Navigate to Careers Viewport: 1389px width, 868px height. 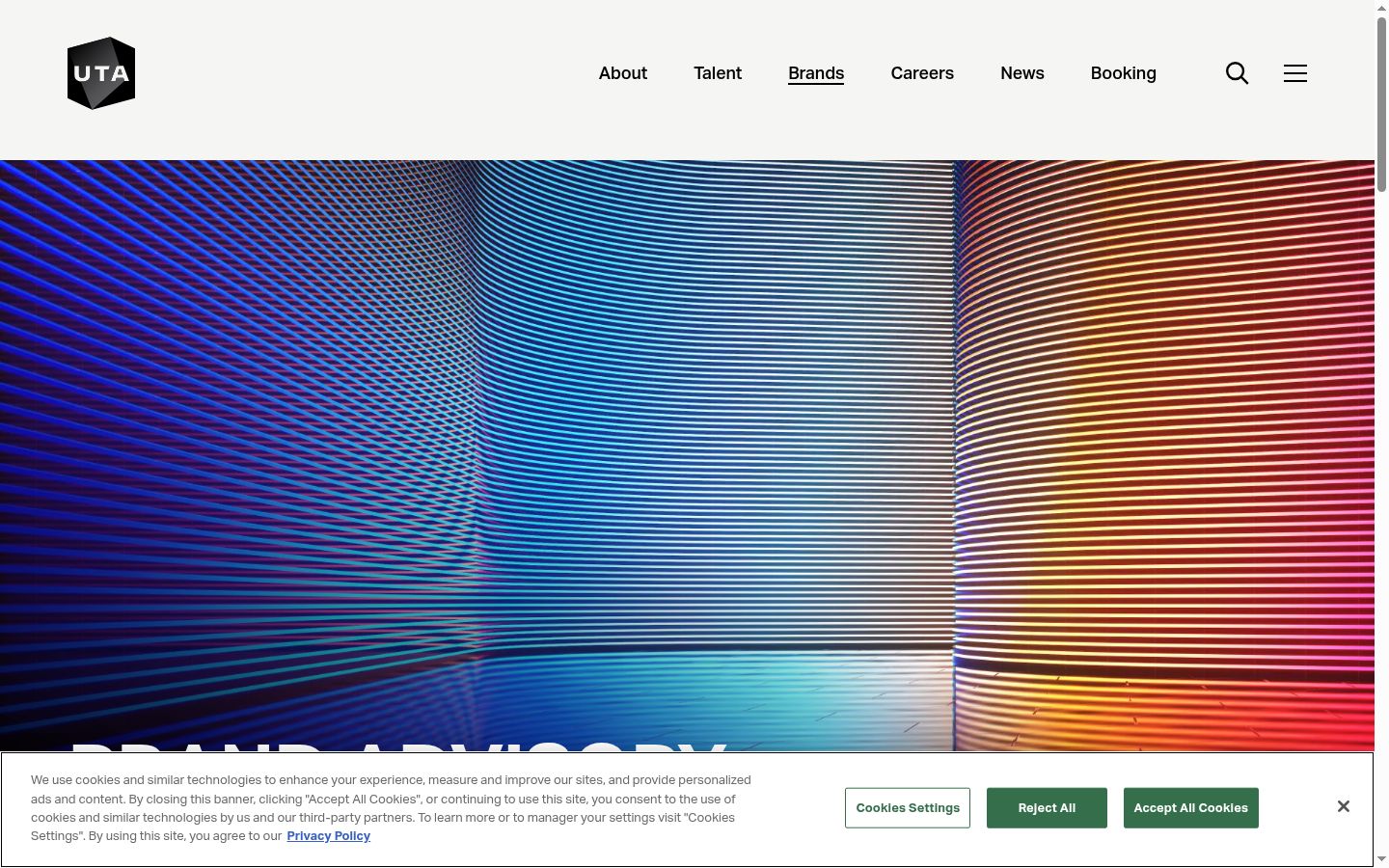point(922,73)
